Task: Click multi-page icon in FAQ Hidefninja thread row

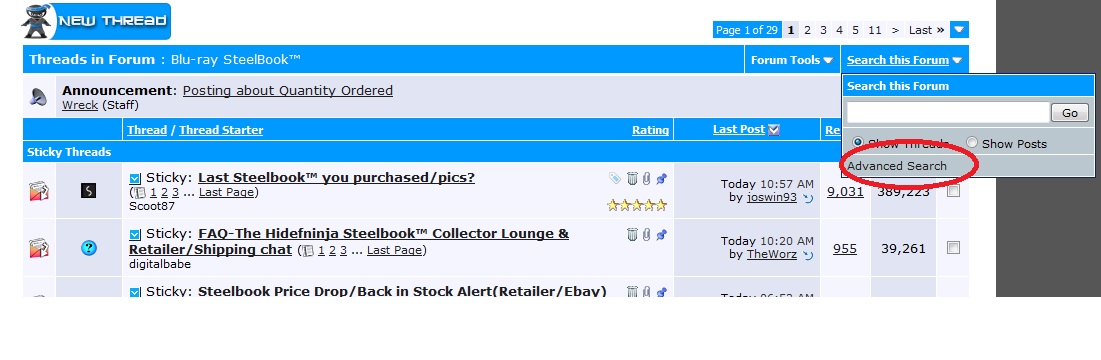Action: pyautogui.click(x=308, y=251)
